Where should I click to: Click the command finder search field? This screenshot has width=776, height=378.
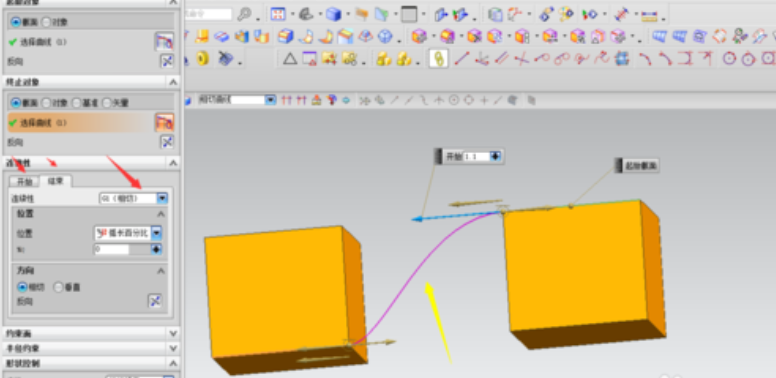point(208,14)
